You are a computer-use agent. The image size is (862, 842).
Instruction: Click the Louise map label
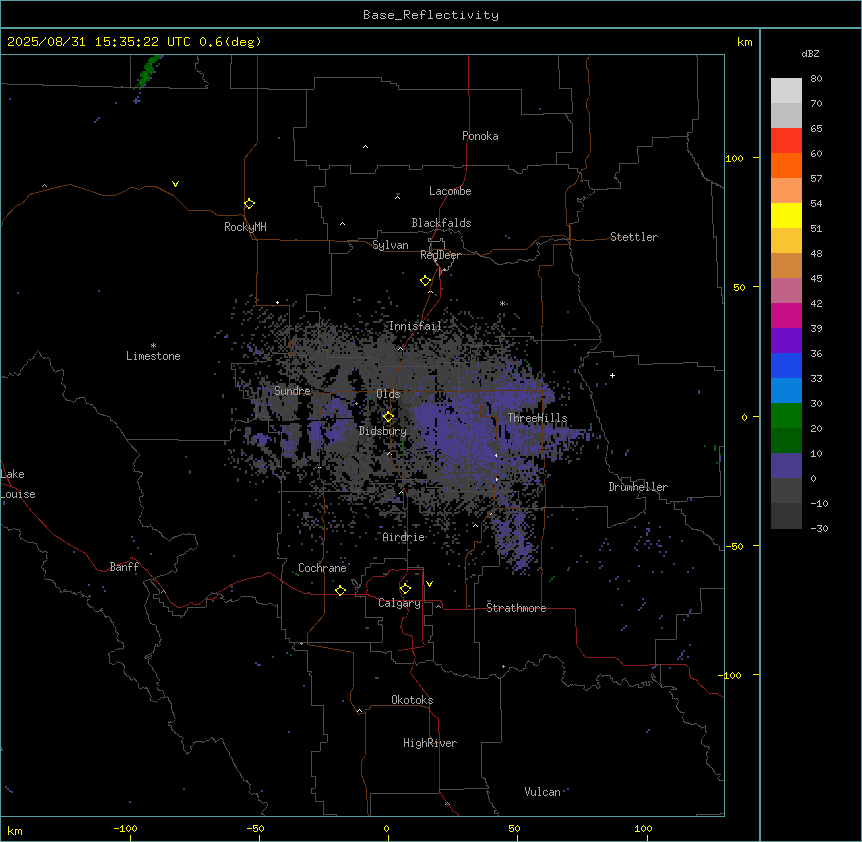[18, 494]
